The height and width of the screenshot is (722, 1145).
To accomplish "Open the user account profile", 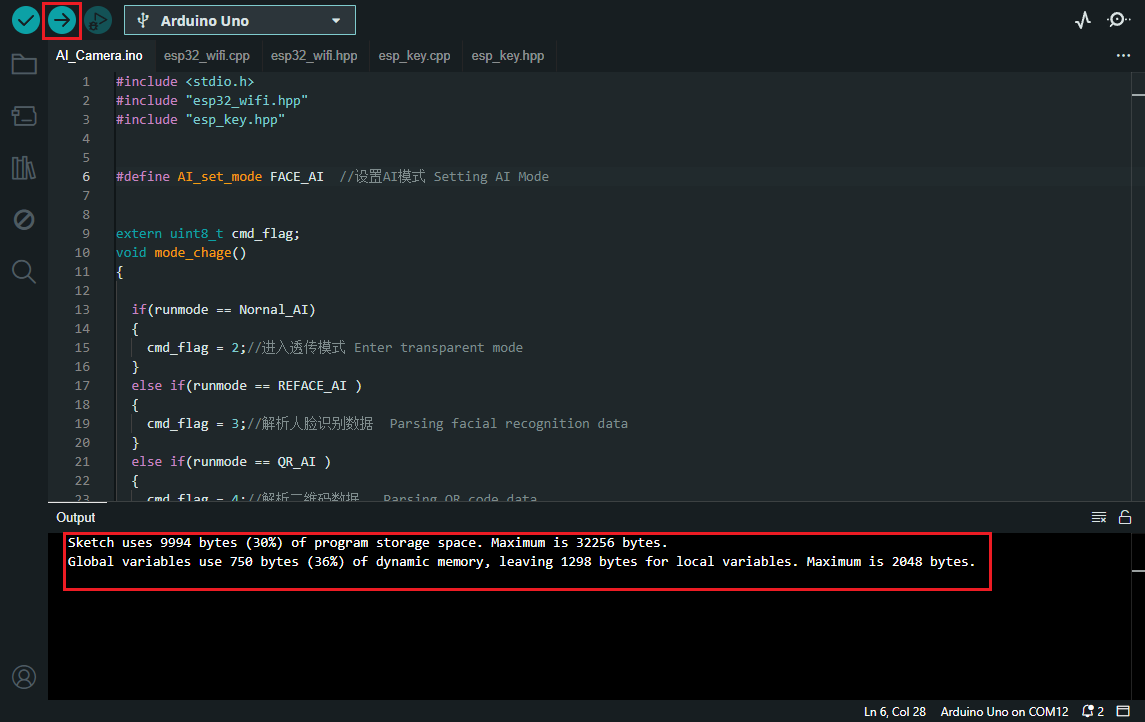I will 24,677.
